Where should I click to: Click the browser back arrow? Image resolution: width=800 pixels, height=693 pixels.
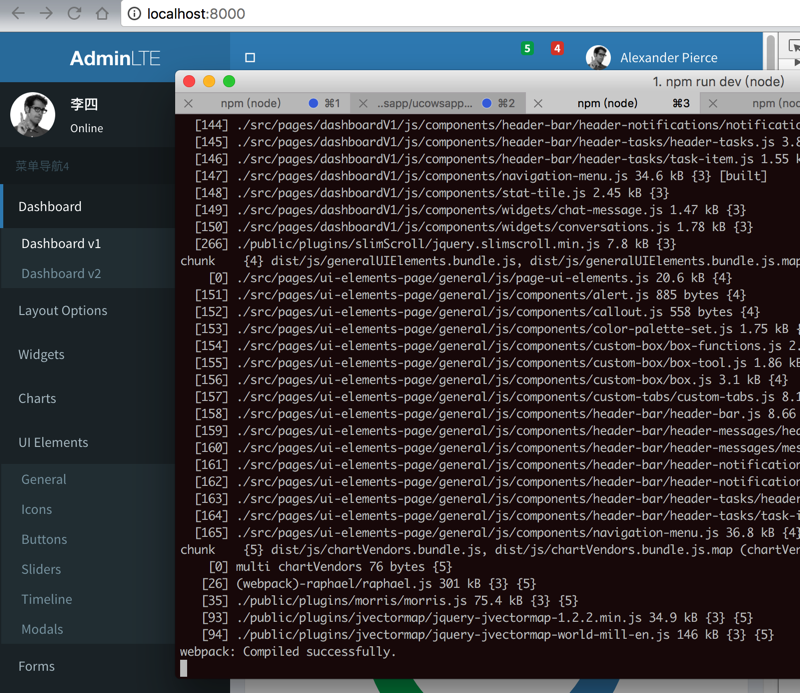point(18,13)
